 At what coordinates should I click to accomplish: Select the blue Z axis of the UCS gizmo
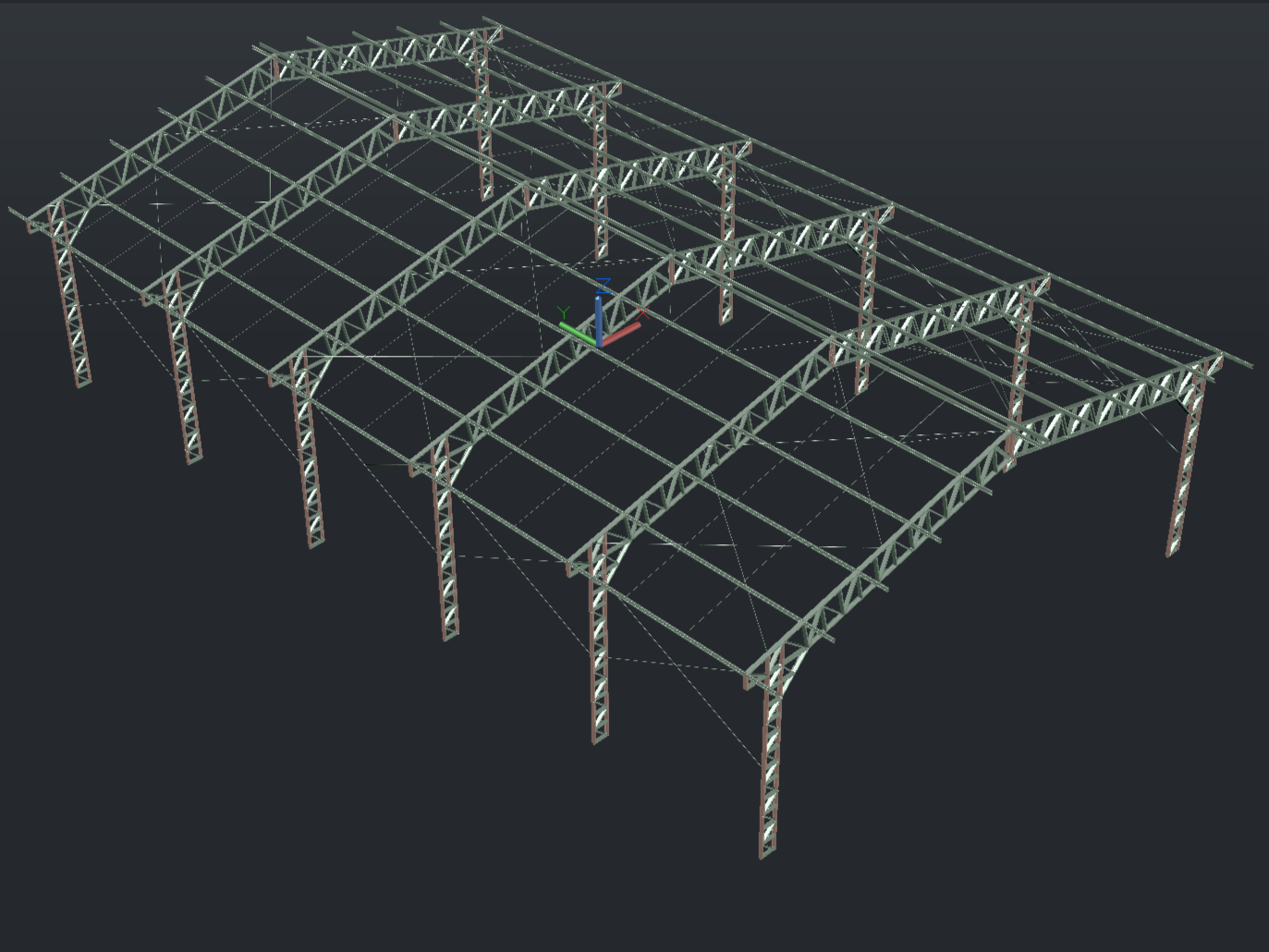599,319
